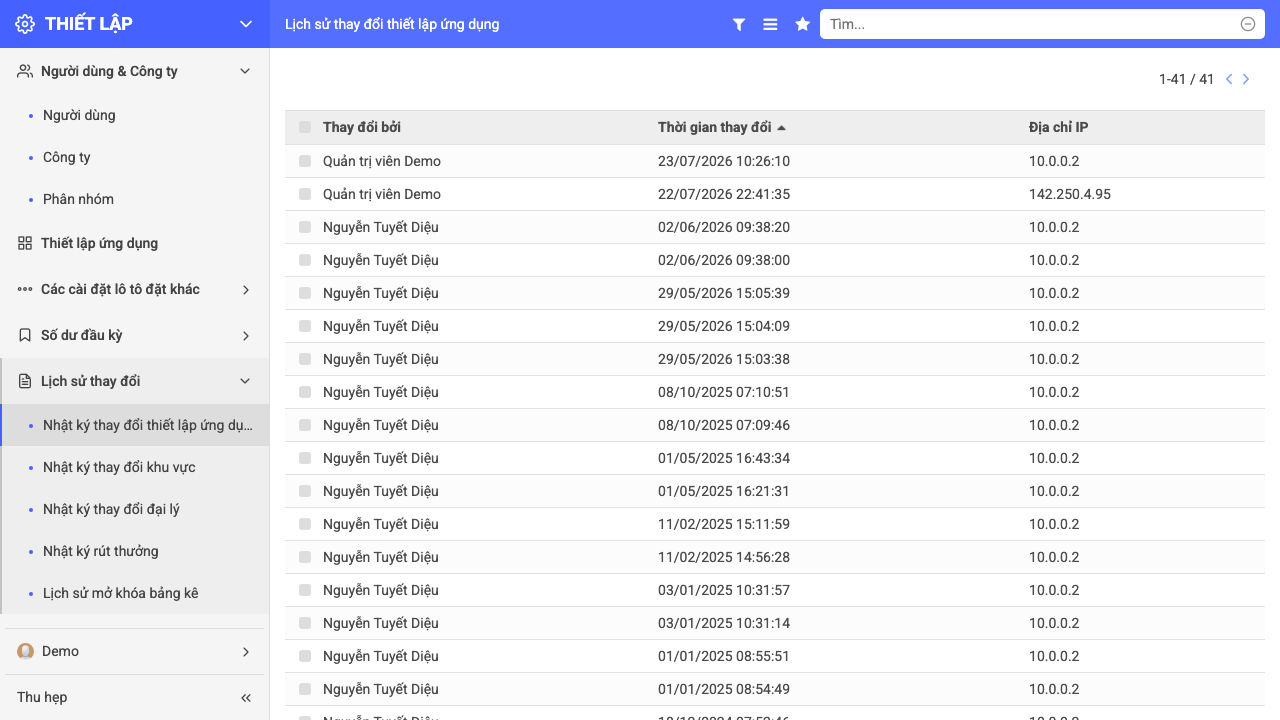1280x720 pixels.
Task: Check the row with IP 142.250.4.95
Action: coord(305,194)
